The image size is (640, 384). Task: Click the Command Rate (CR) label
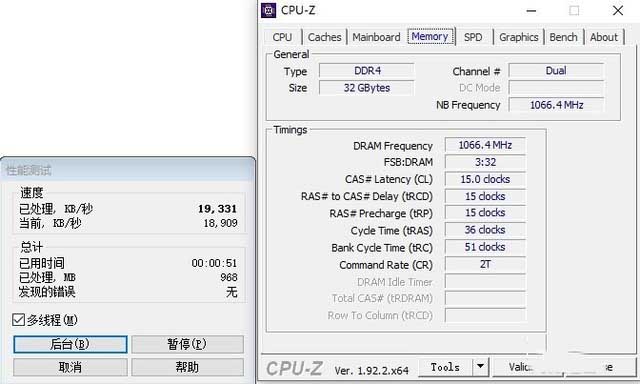pos(386,265)
